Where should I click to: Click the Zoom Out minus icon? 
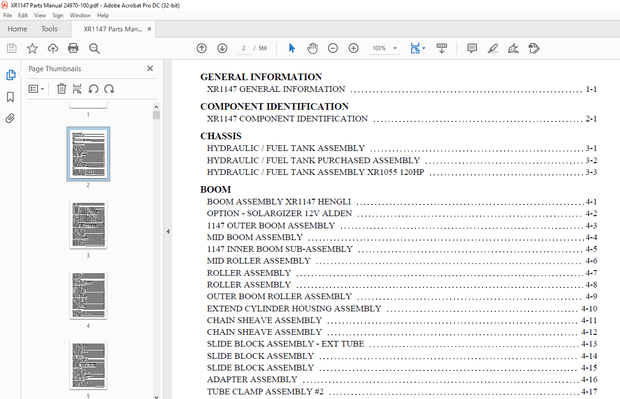coord(333,48)
